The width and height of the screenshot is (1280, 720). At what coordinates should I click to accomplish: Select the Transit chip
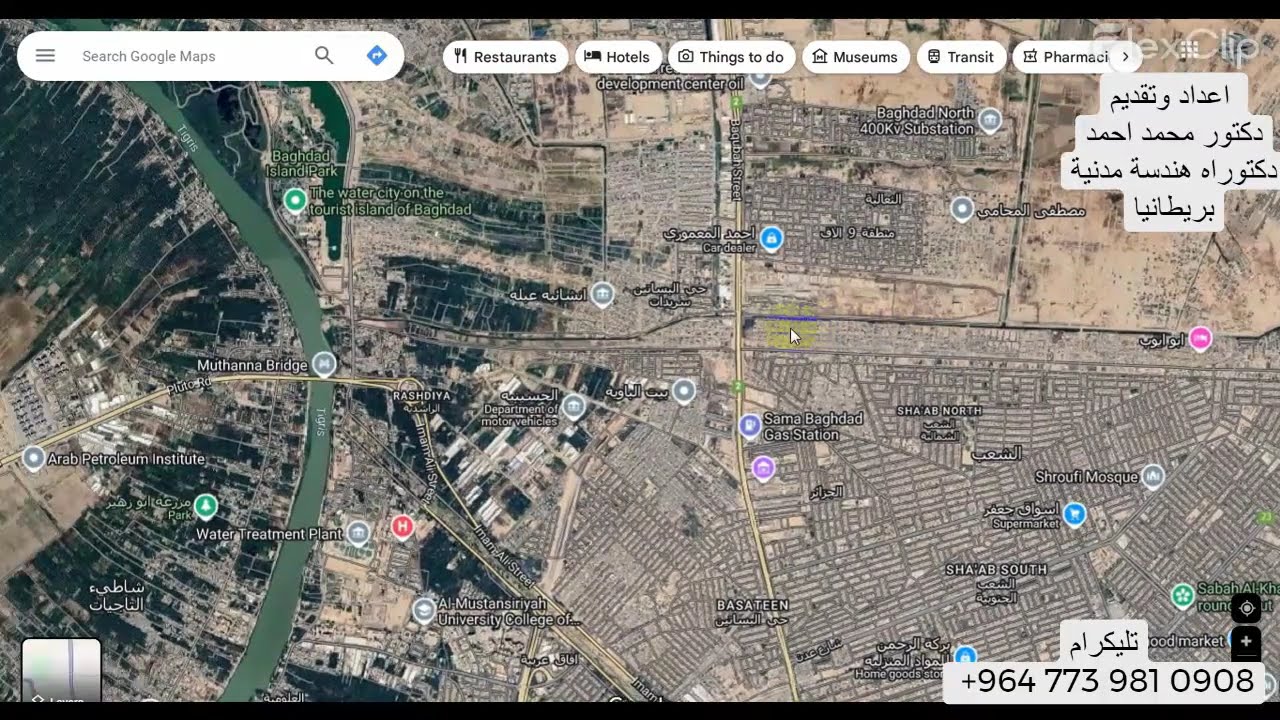(x=960, y=57)
